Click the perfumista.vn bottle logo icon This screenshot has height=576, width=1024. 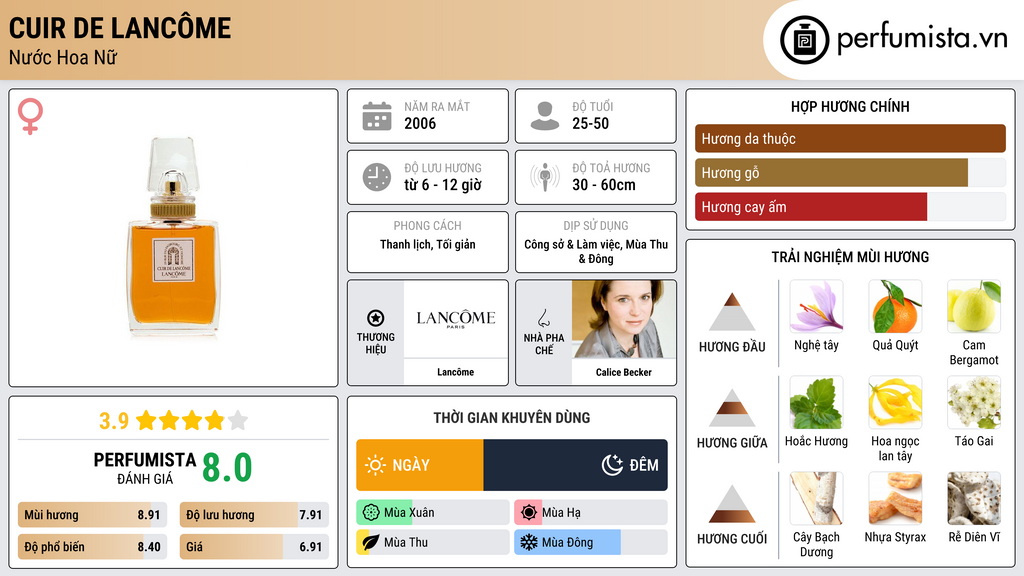pos(804,40)
